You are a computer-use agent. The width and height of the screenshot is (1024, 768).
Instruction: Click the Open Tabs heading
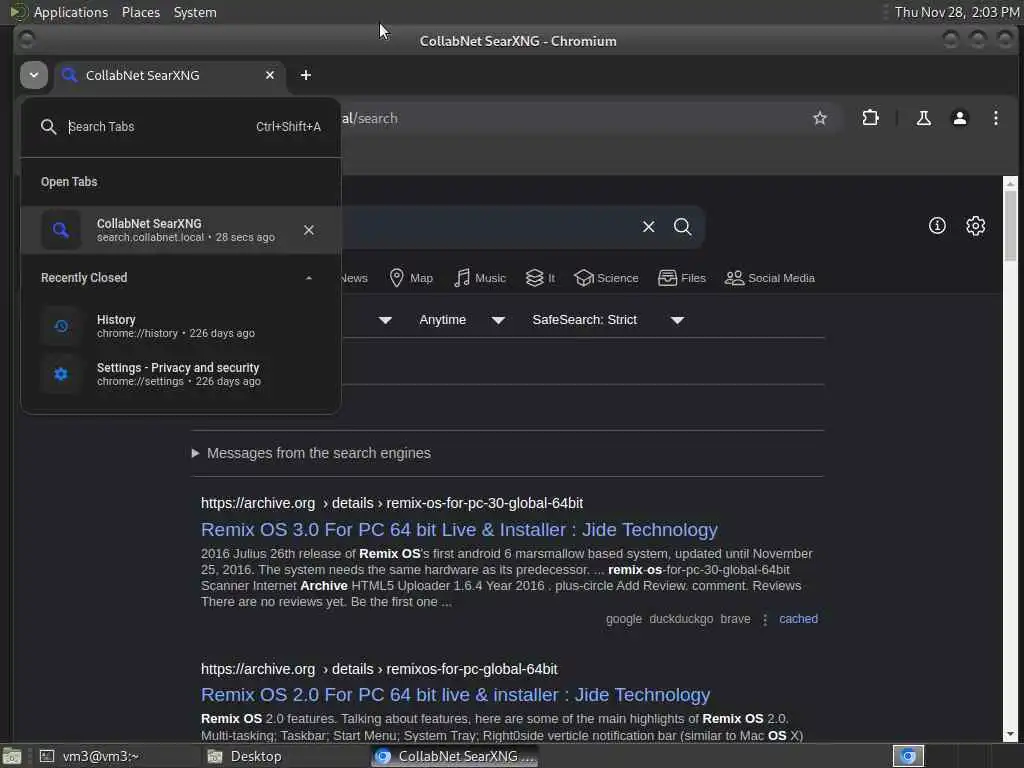pos(69,182)
